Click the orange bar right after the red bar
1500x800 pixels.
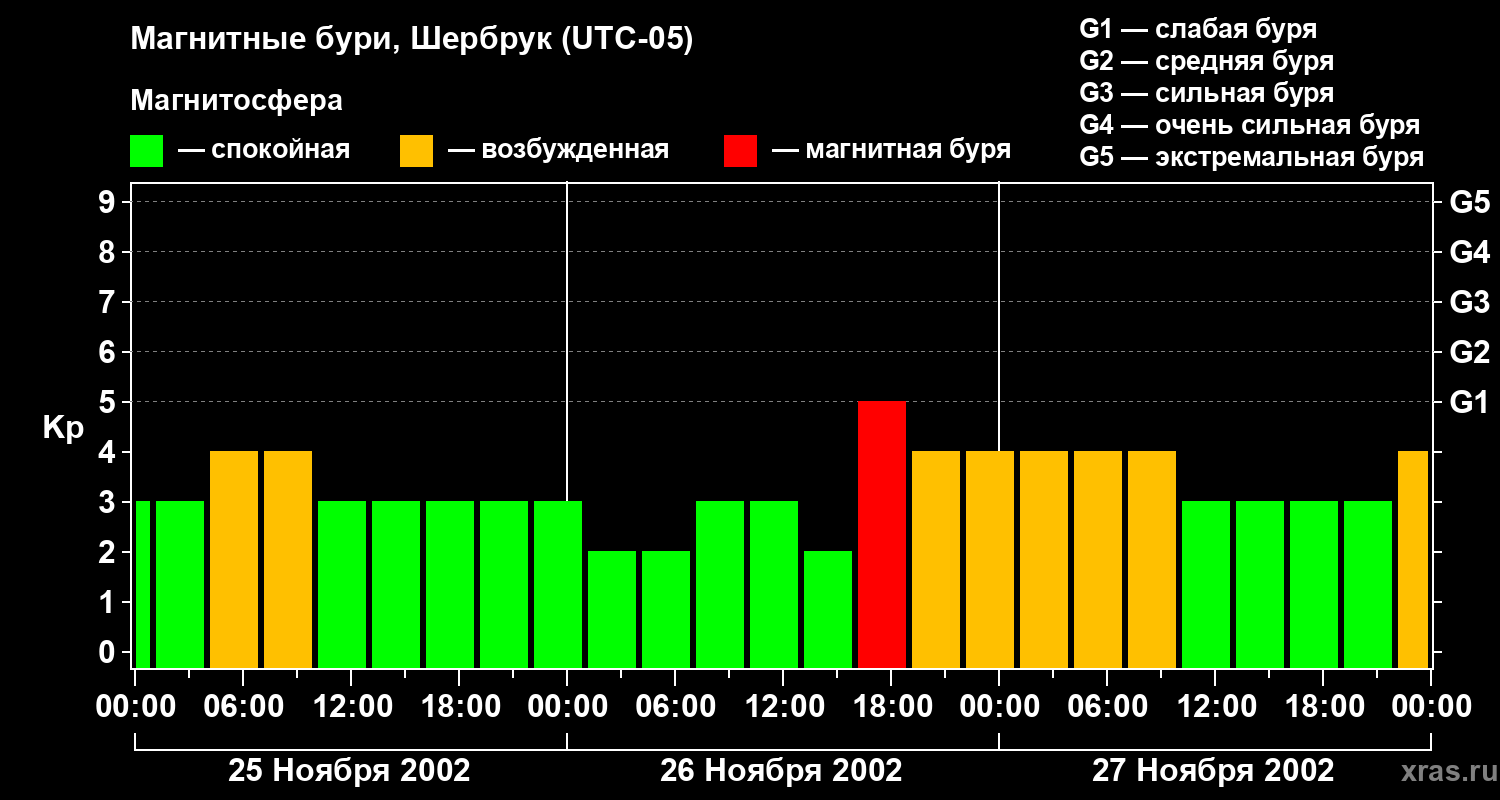click(x=936, y=560)
